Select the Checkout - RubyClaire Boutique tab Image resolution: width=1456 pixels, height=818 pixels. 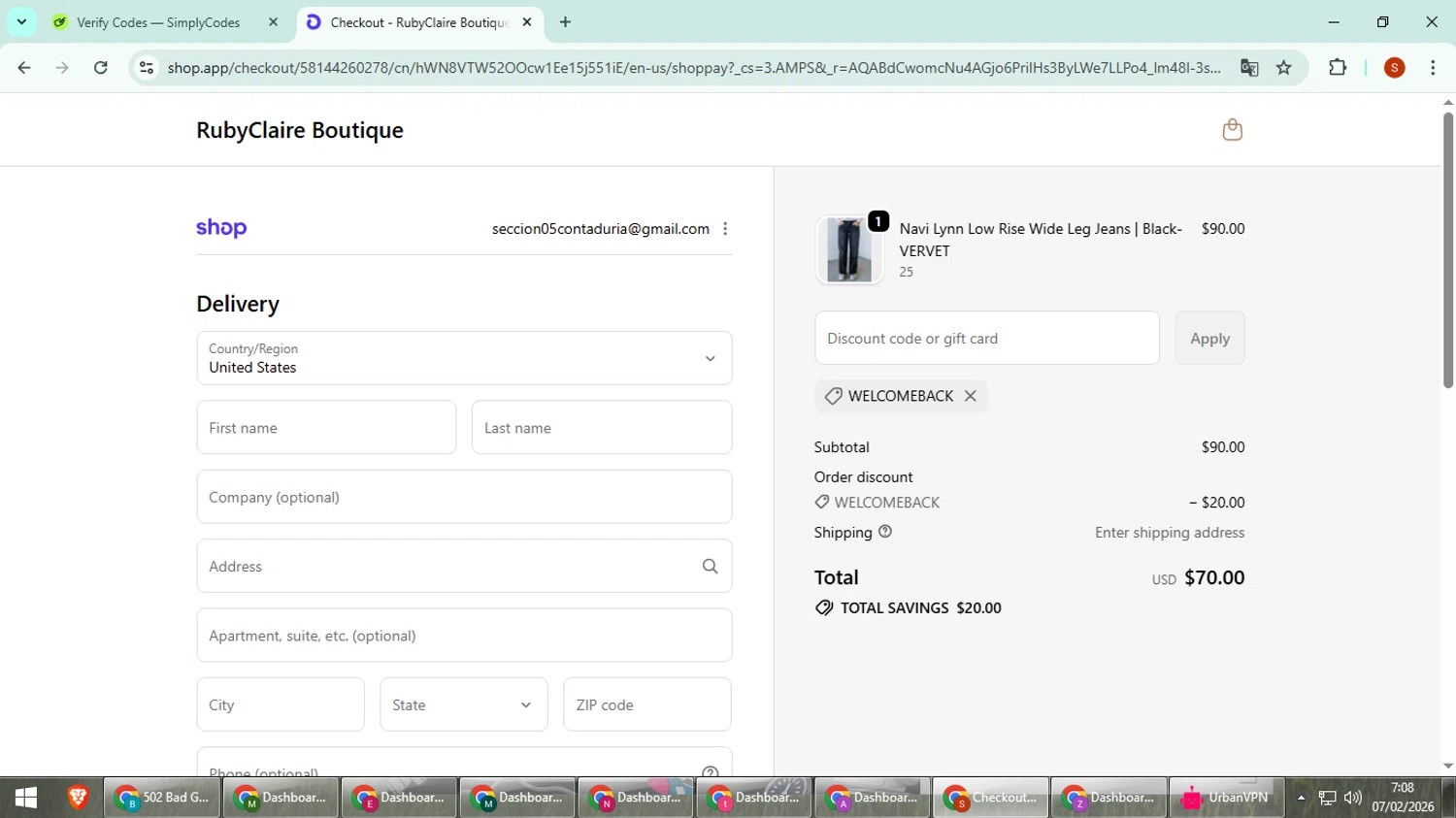(x=419, y=22)
